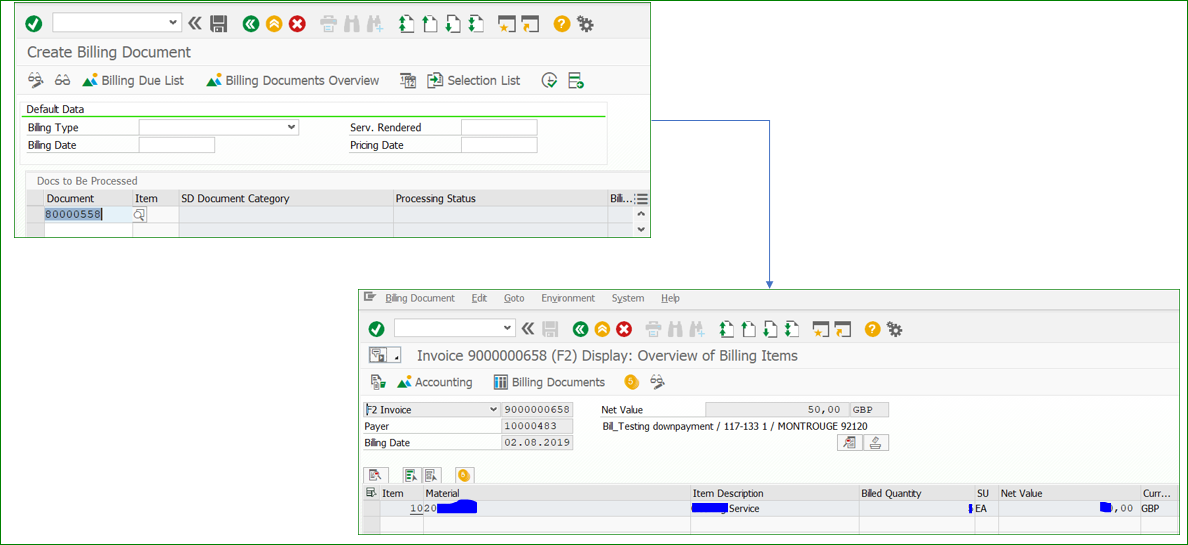
Task: Click Payer value 10000483
Action: (x=537, y=426)
